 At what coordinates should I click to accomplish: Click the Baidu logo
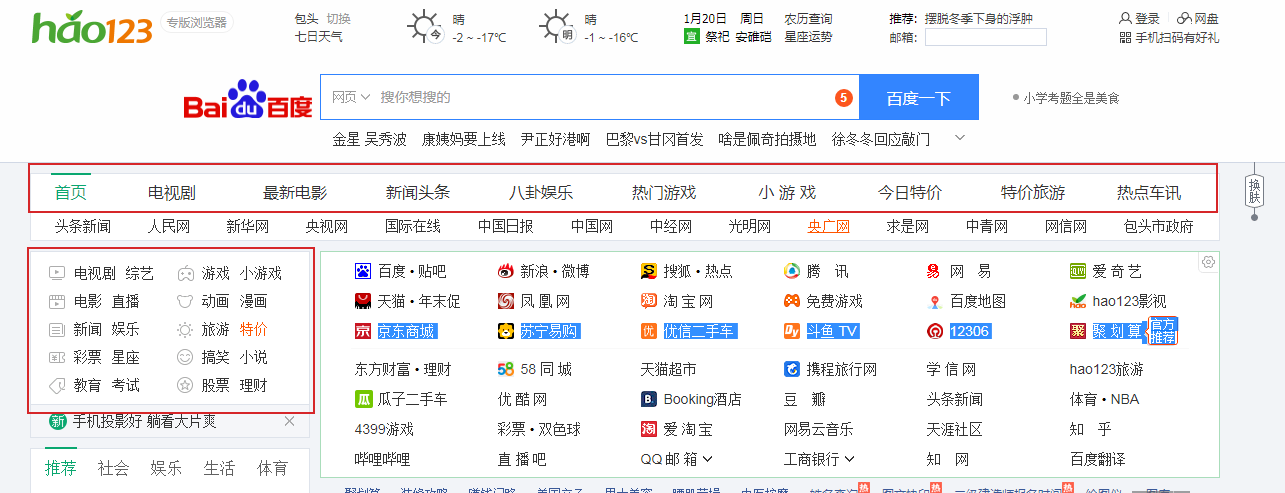248,99
